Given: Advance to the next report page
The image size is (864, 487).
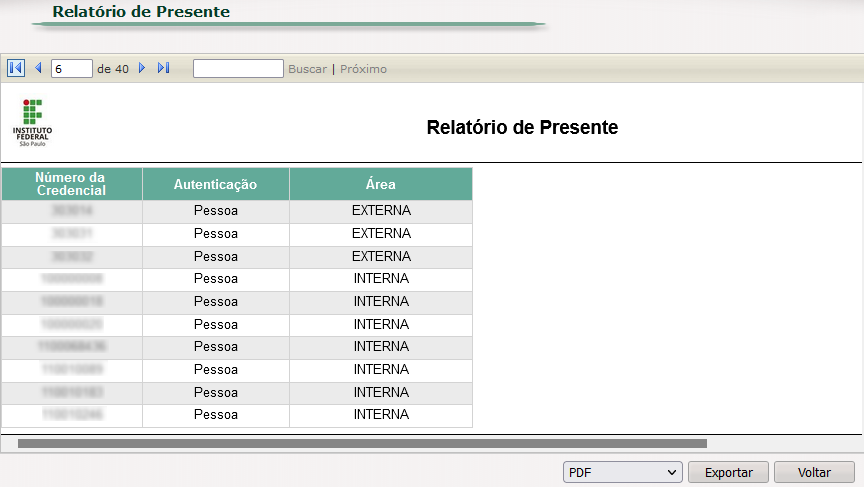Looking at the screenshot, I should (142, 68).
